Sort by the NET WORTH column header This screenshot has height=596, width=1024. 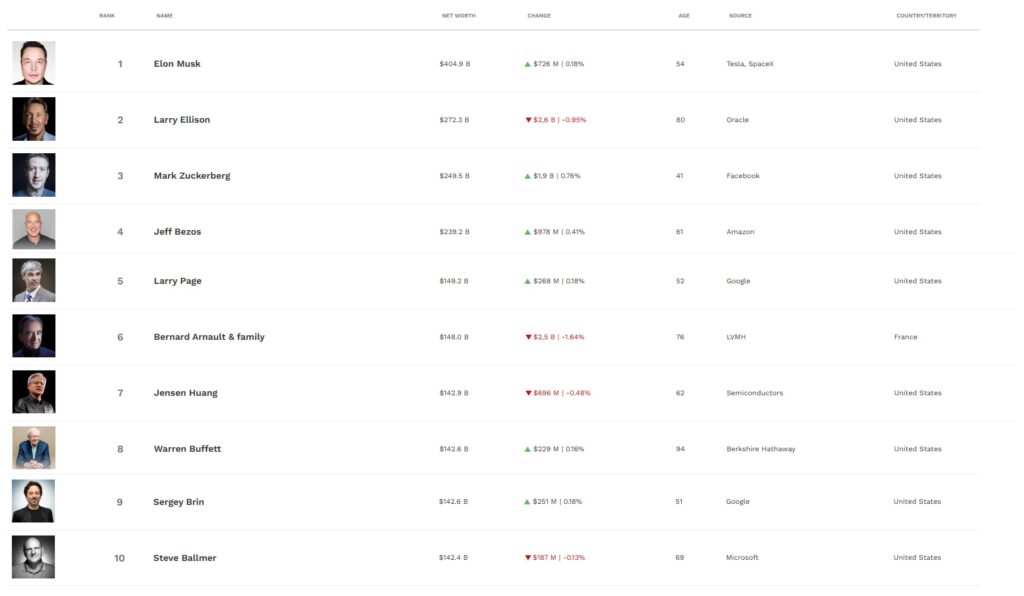pos(458,16)
